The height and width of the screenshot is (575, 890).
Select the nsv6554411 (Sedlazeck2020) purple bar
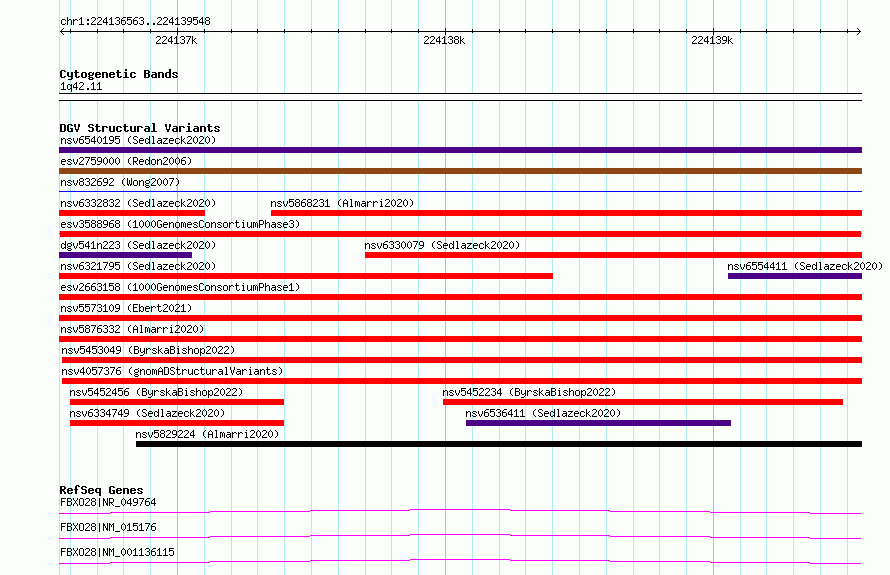coord(795,276)
